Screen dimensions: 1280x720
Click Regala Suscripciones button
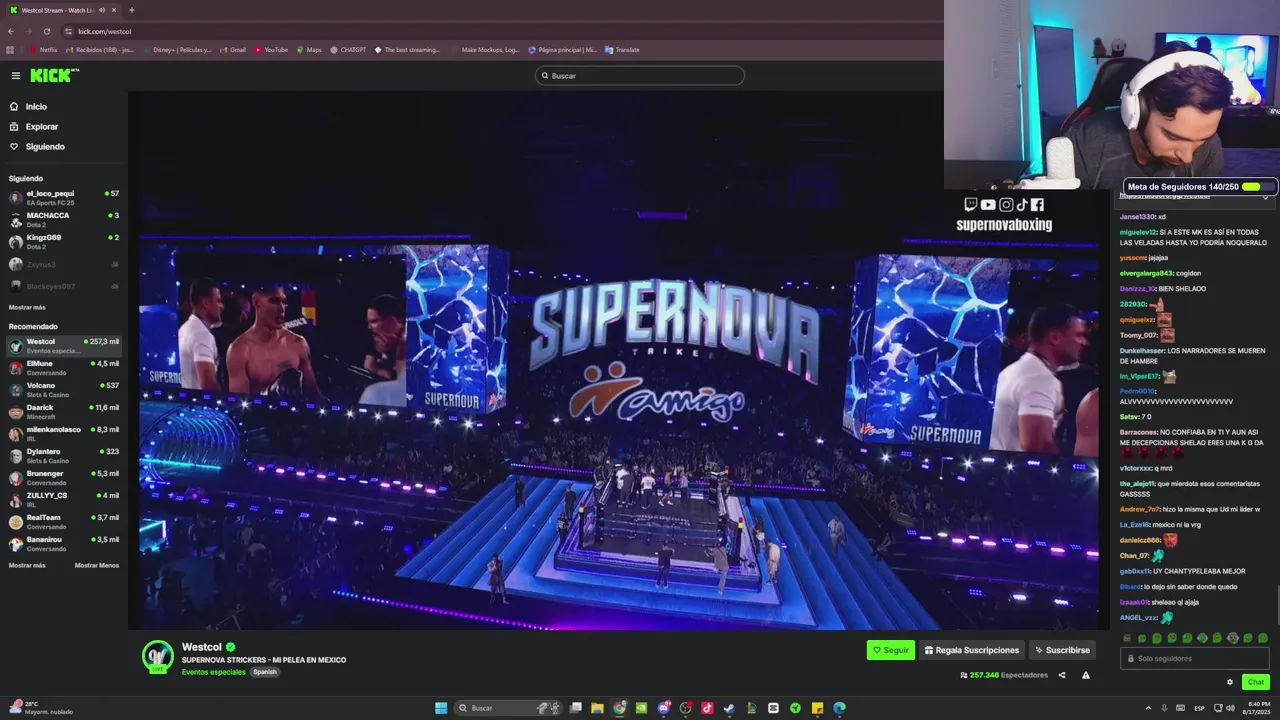(973, 650)
